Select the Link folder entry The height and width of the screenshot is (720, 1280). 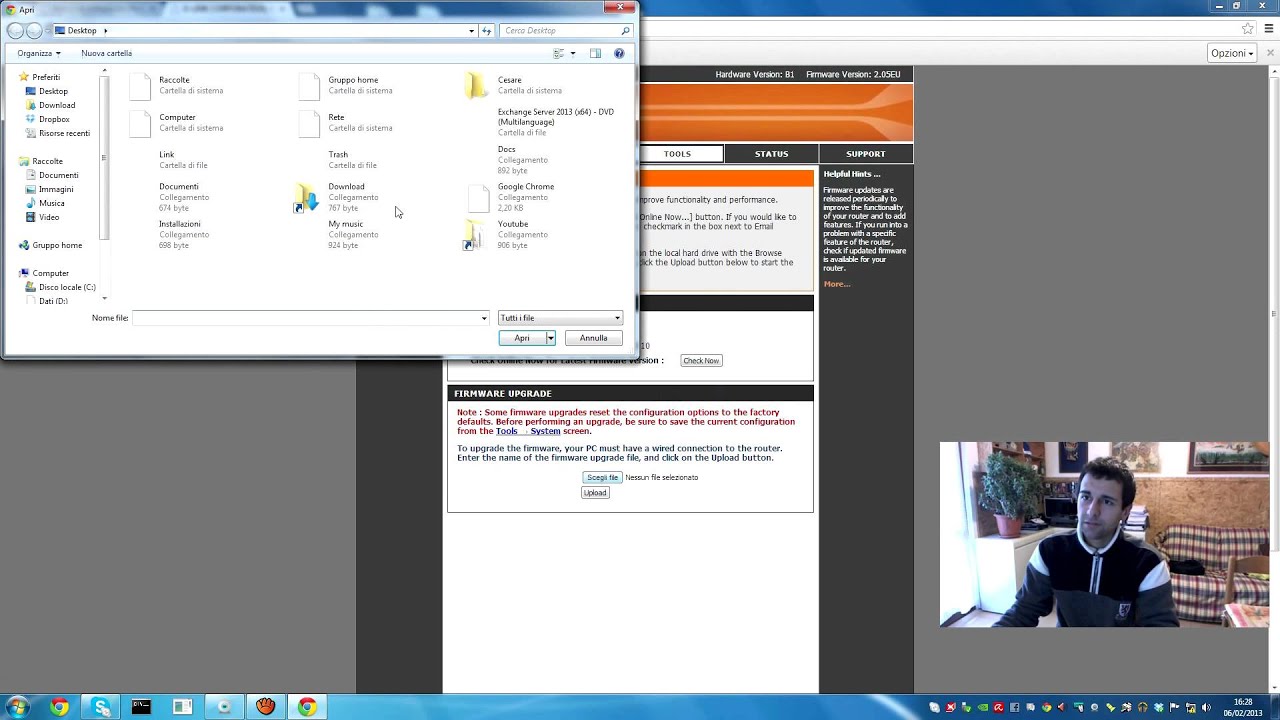185,160
